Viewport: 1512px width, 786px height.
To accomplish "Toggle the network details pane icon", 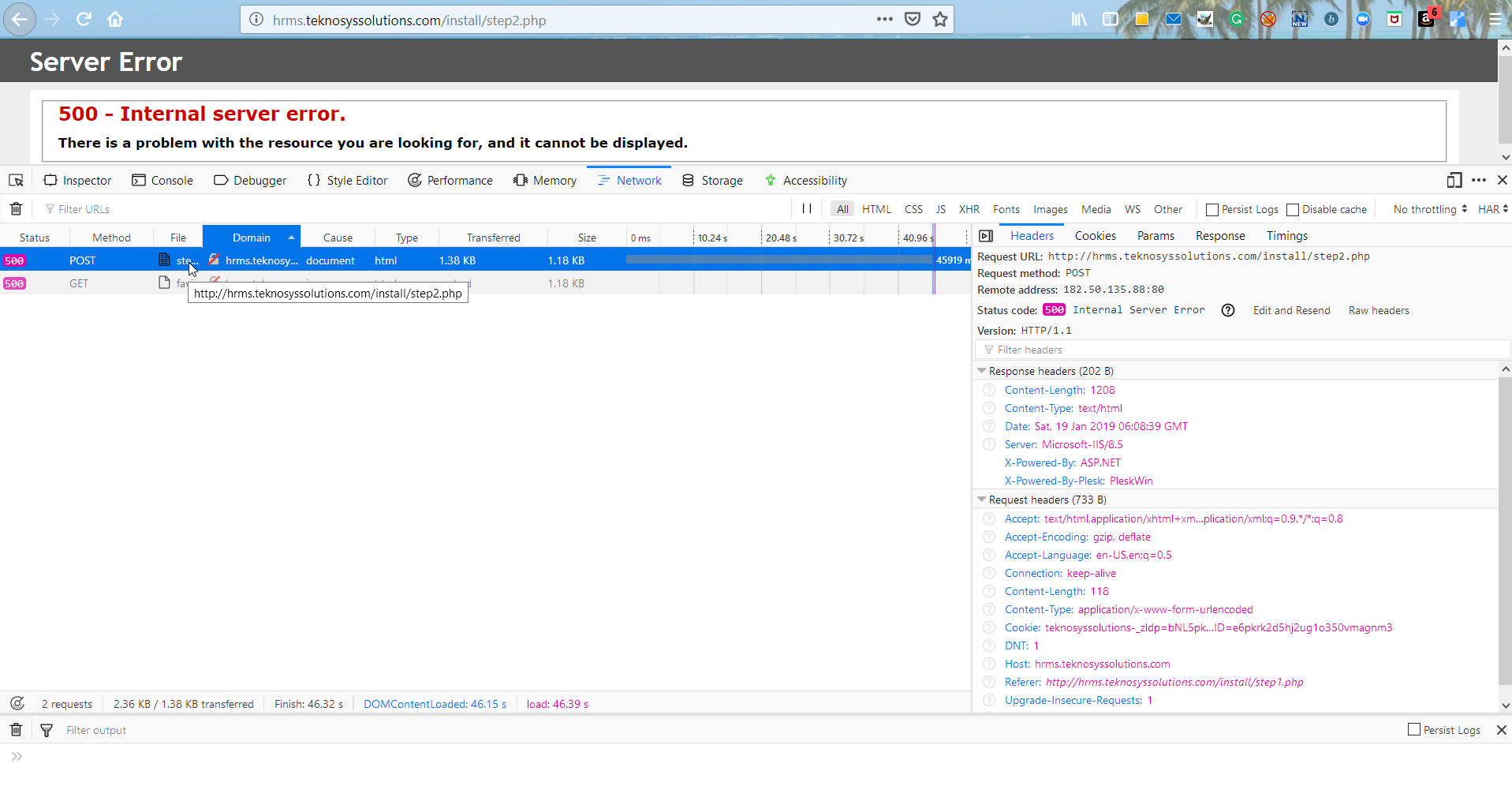I will click(x=986, y=236).
